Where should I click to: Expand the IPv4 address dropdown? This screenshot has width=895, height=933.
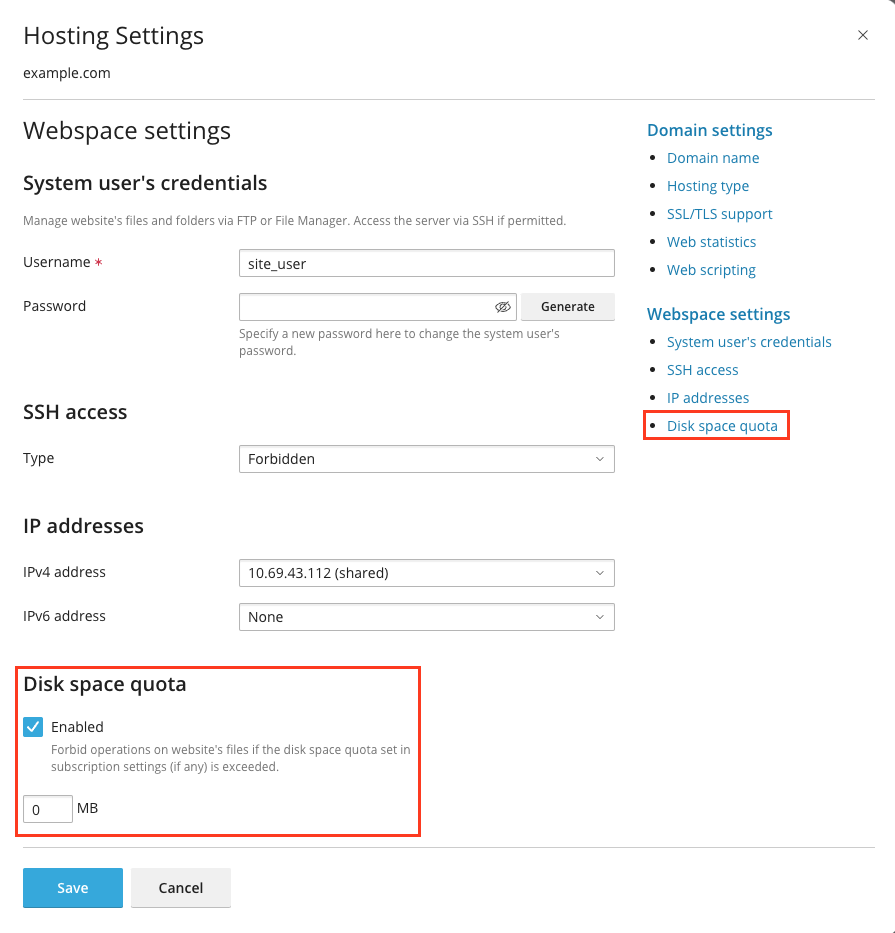(x=426, y=573)
